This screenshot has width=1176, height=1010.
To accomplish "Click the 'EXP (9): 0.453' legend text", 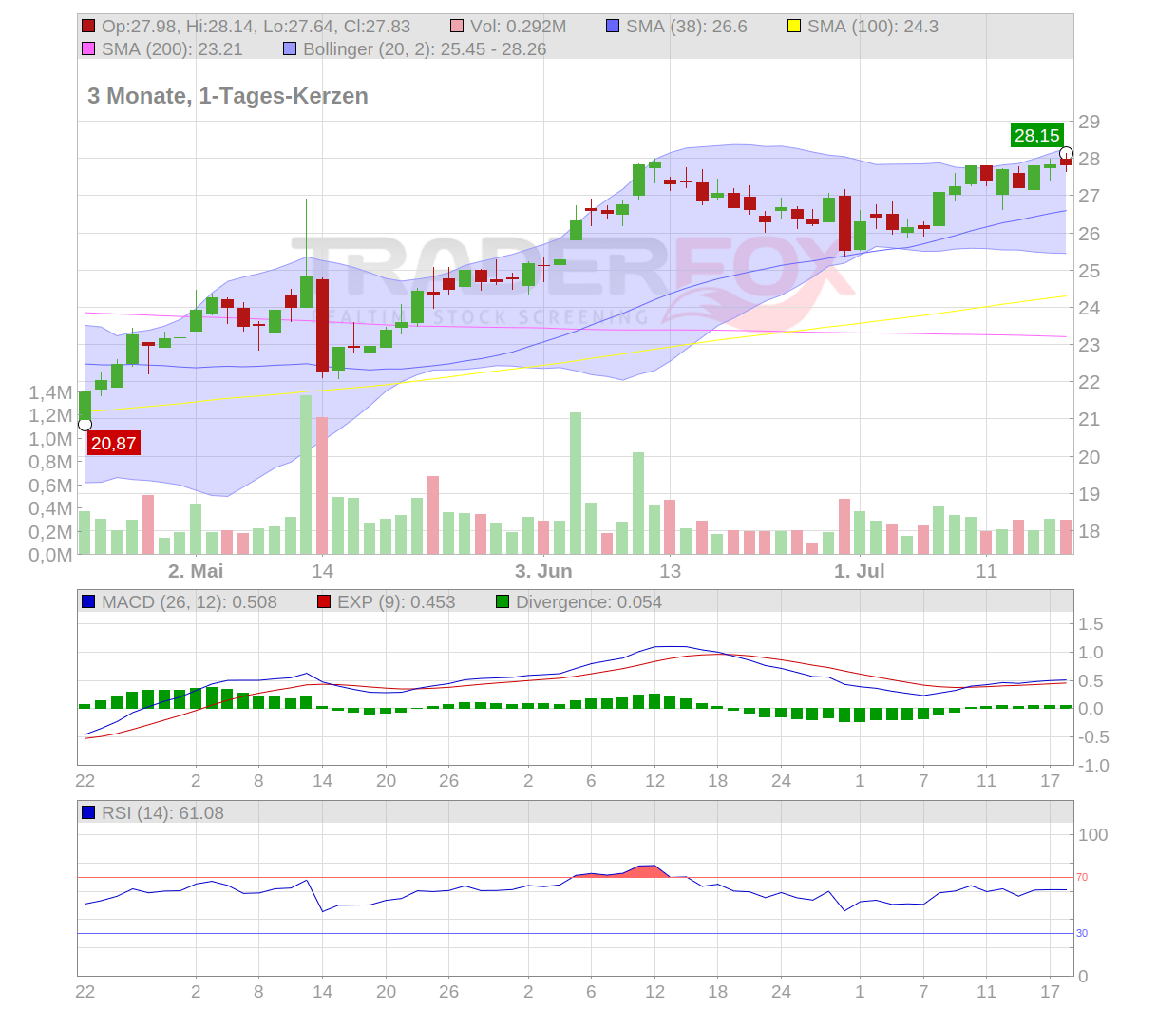I will click(x=396, y=602).
